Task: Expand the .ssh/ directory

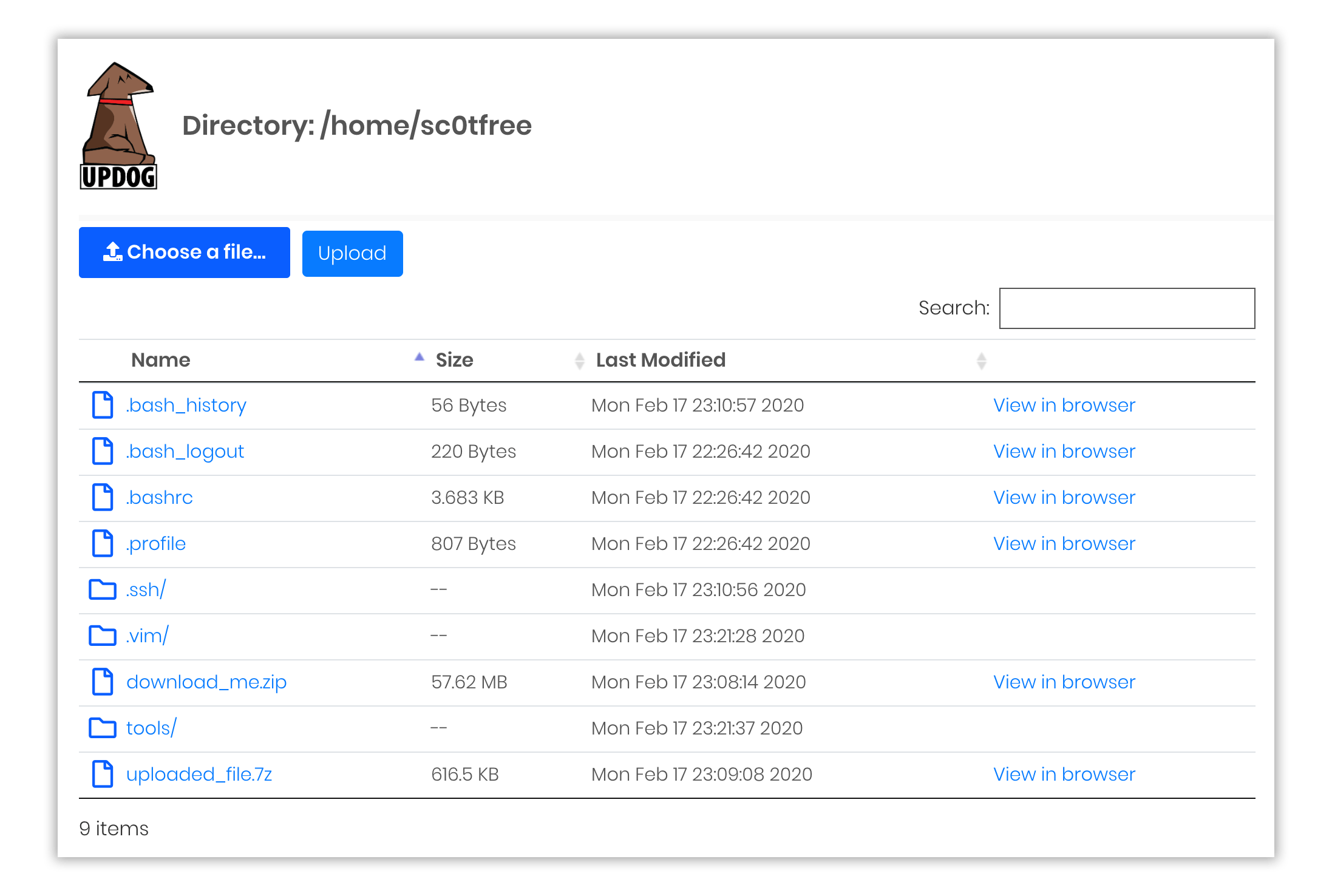Action: (145, 589)
